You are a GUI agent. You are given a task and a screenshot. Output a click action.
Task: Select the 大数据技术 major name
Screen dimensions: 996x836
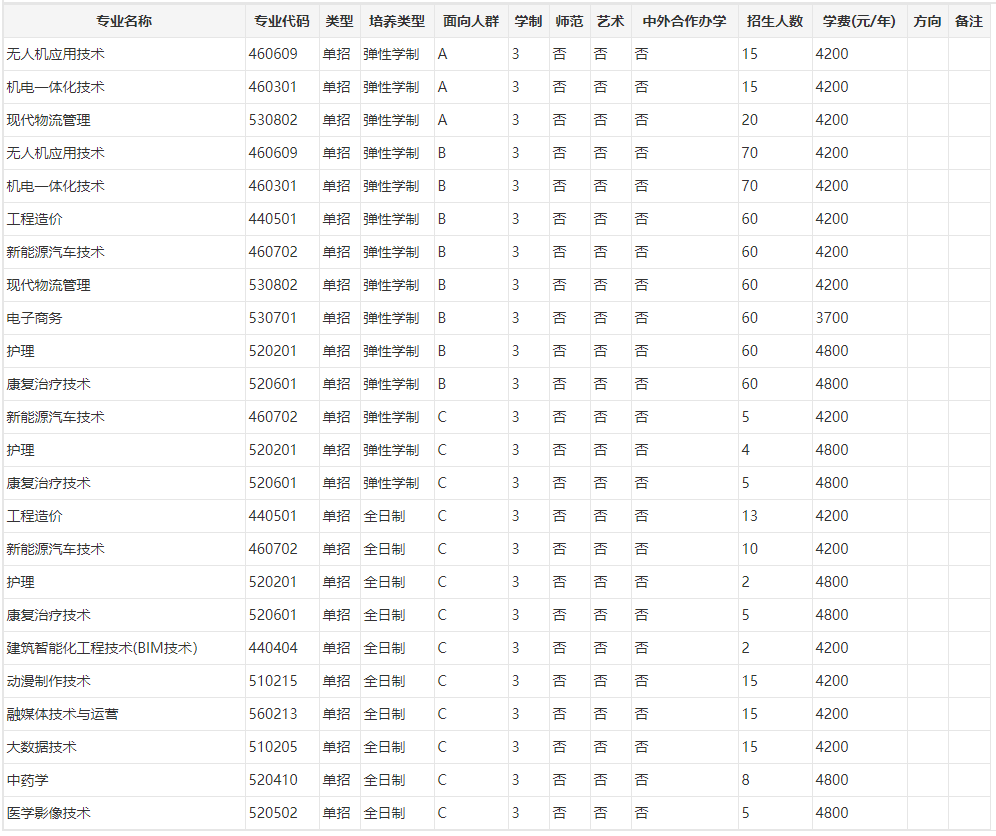pos(41,747)
